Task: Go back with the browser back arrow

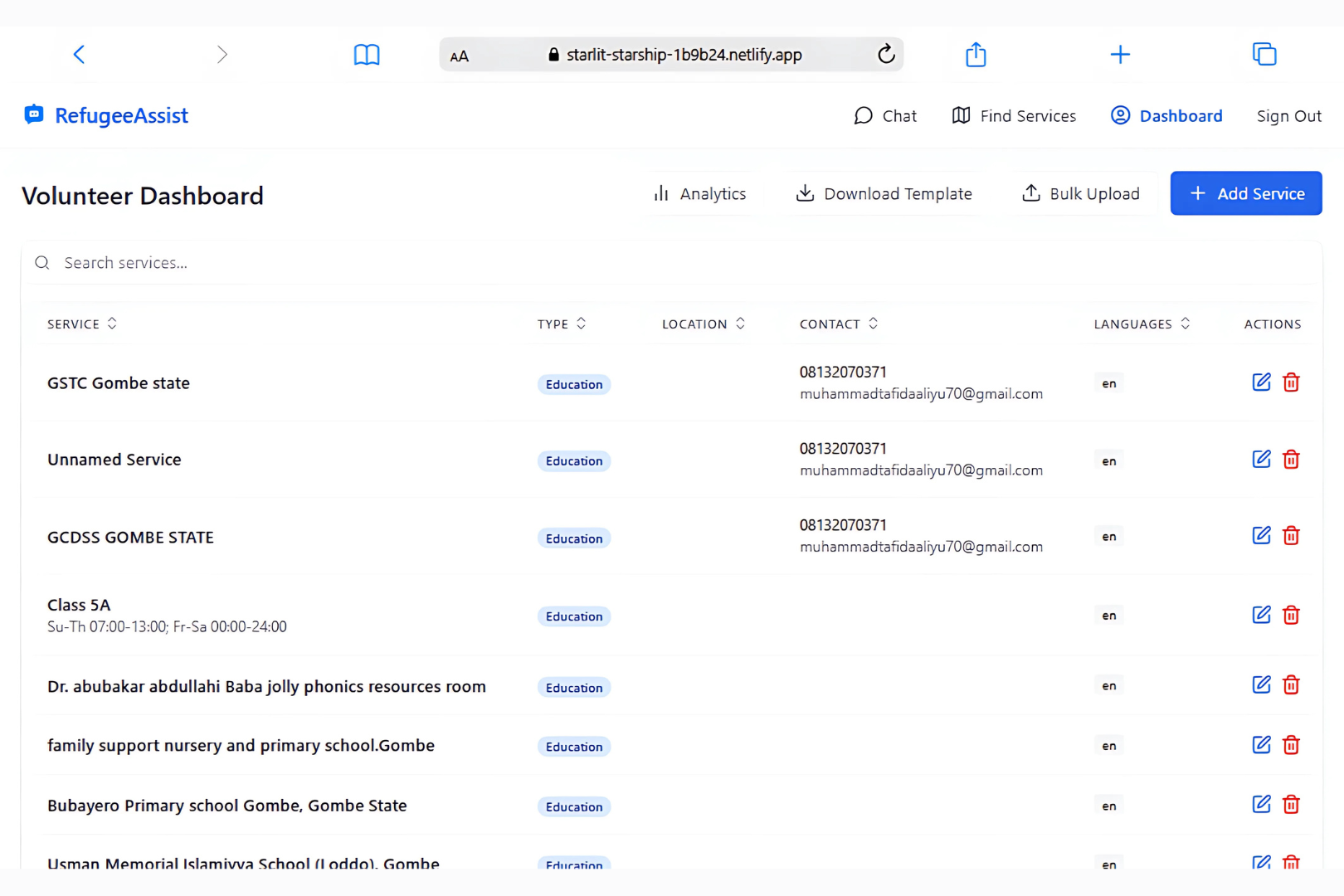Action: click(x=79, y=55)
